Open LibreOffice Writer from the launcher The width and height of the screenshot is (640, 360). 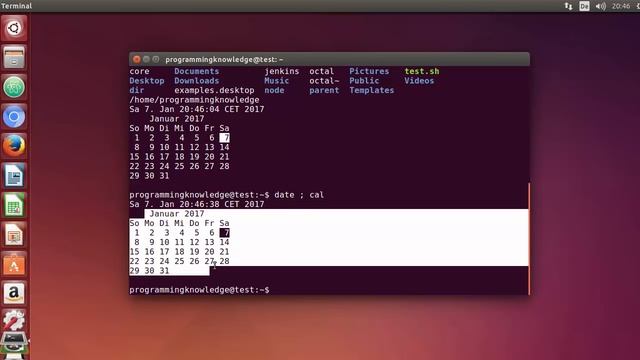14,176
